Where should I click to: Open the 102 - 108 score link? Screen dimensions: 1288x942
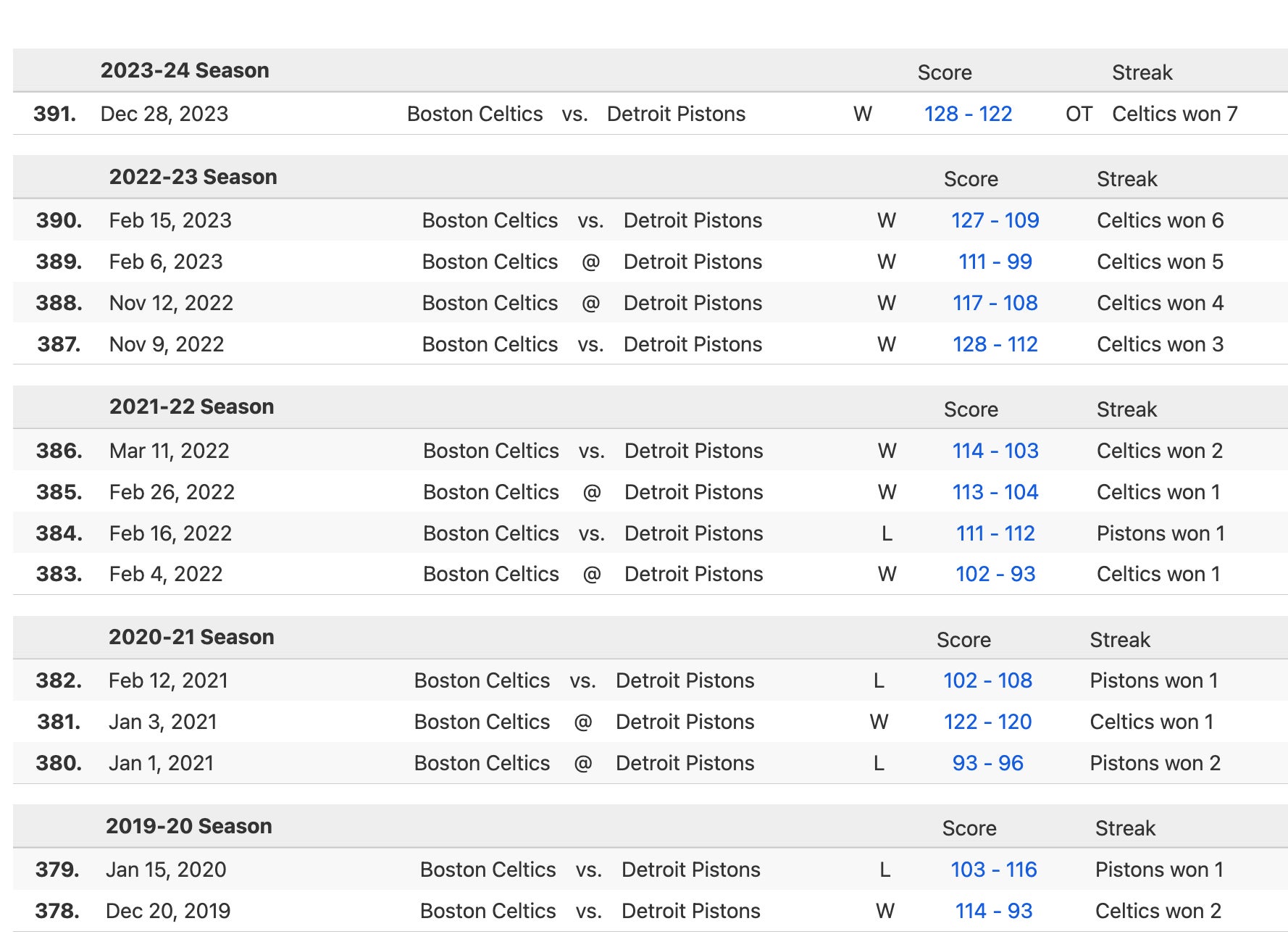click(x=987, y=680)
